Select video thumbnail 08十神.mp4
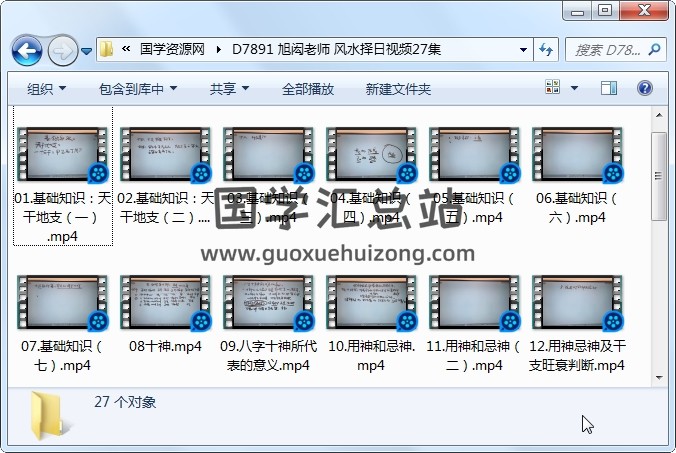The image size is (676, 453). coord(166,303)
